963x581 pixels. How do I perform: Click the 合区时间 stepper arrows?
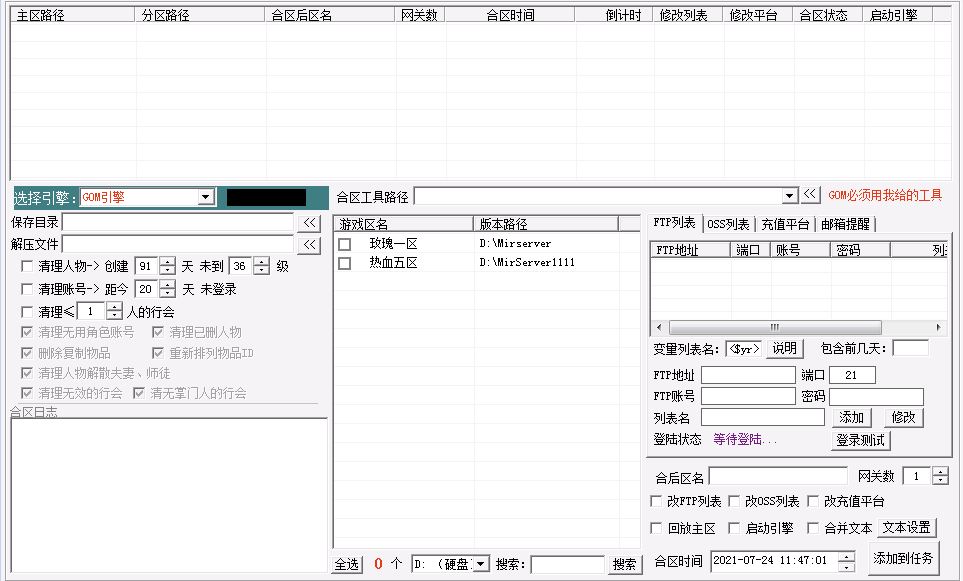[846, 560]
